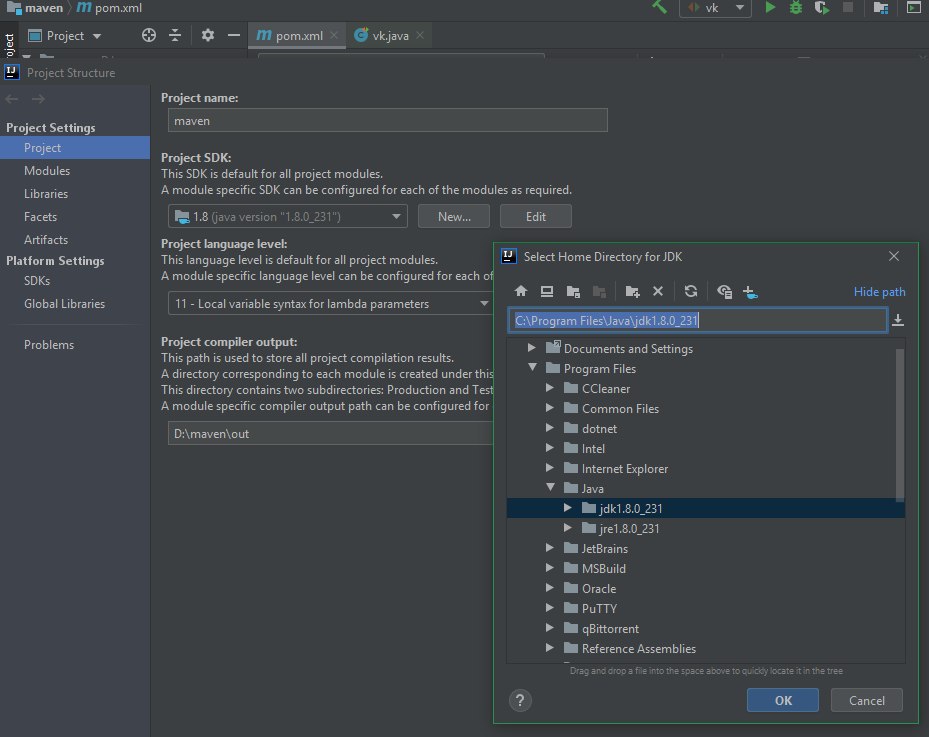929x737 pixels.
Task: Open the Problems section
Action: pyautogui.click(x=49, y=345)
